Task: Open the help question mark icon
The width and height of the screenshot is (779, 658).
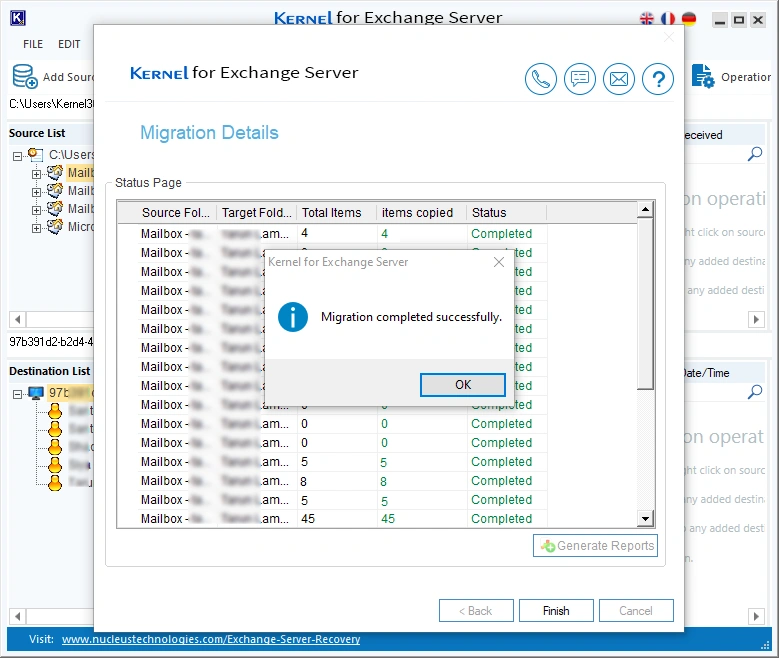Action: point(657,79)
